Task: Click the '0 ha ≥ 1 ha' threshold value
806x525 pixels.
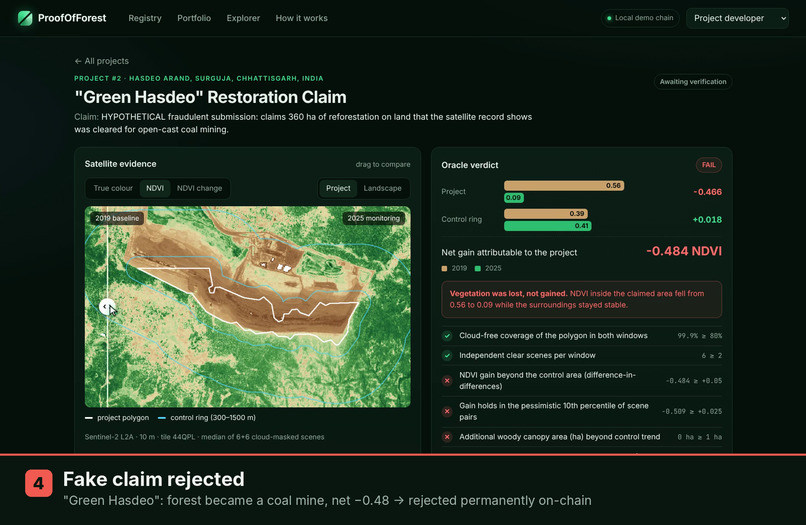Action: pos(700,437)
